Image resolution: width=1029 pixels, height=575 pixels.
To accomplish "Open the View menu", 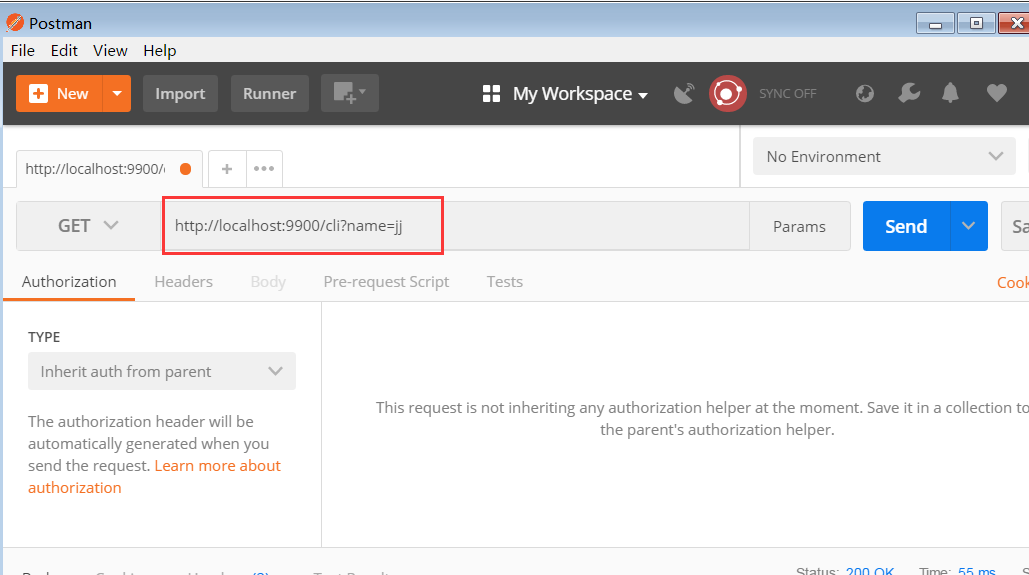I will click(110, 51).
